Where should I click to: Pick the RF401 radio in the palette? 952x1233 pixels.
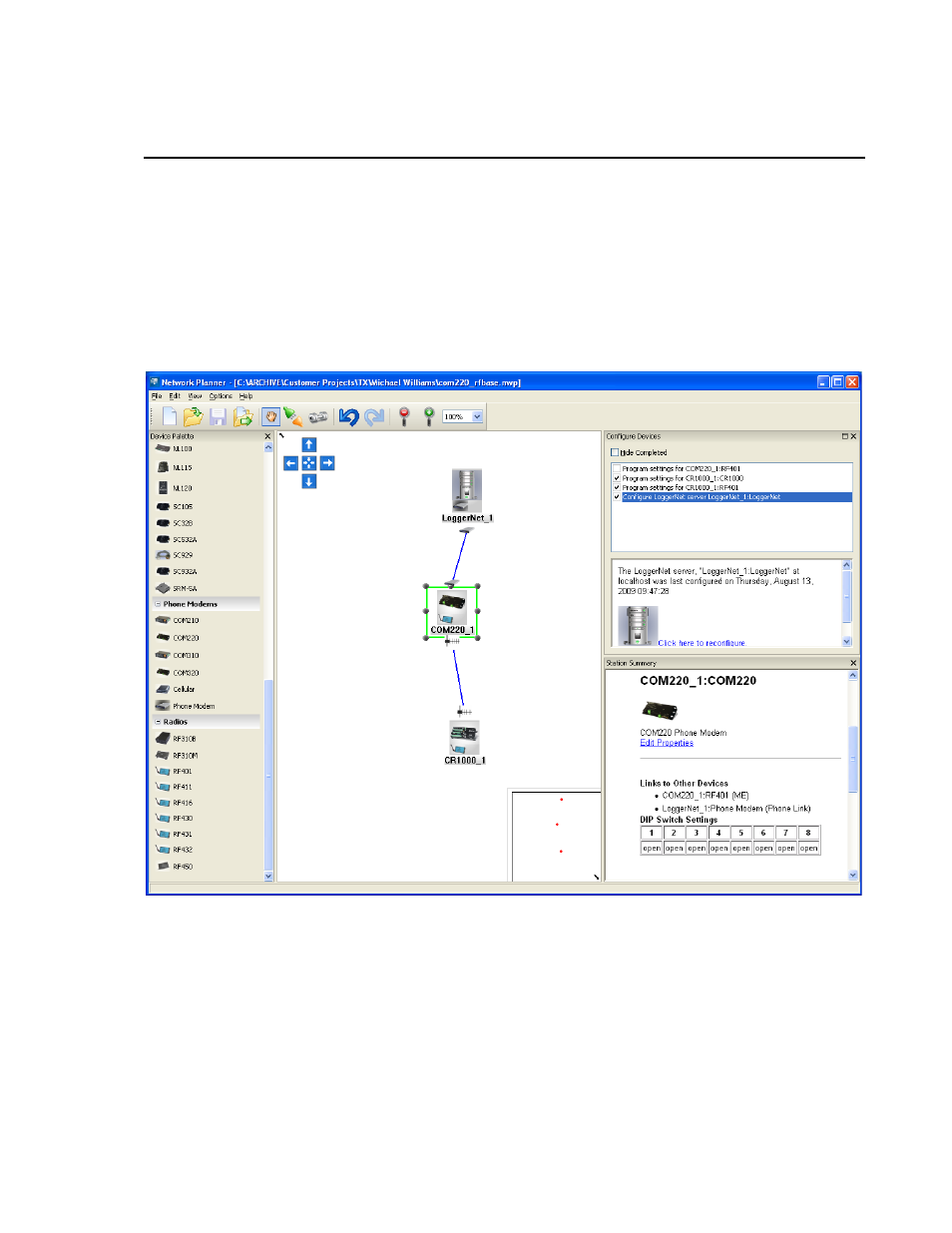(x=174, y=772)
